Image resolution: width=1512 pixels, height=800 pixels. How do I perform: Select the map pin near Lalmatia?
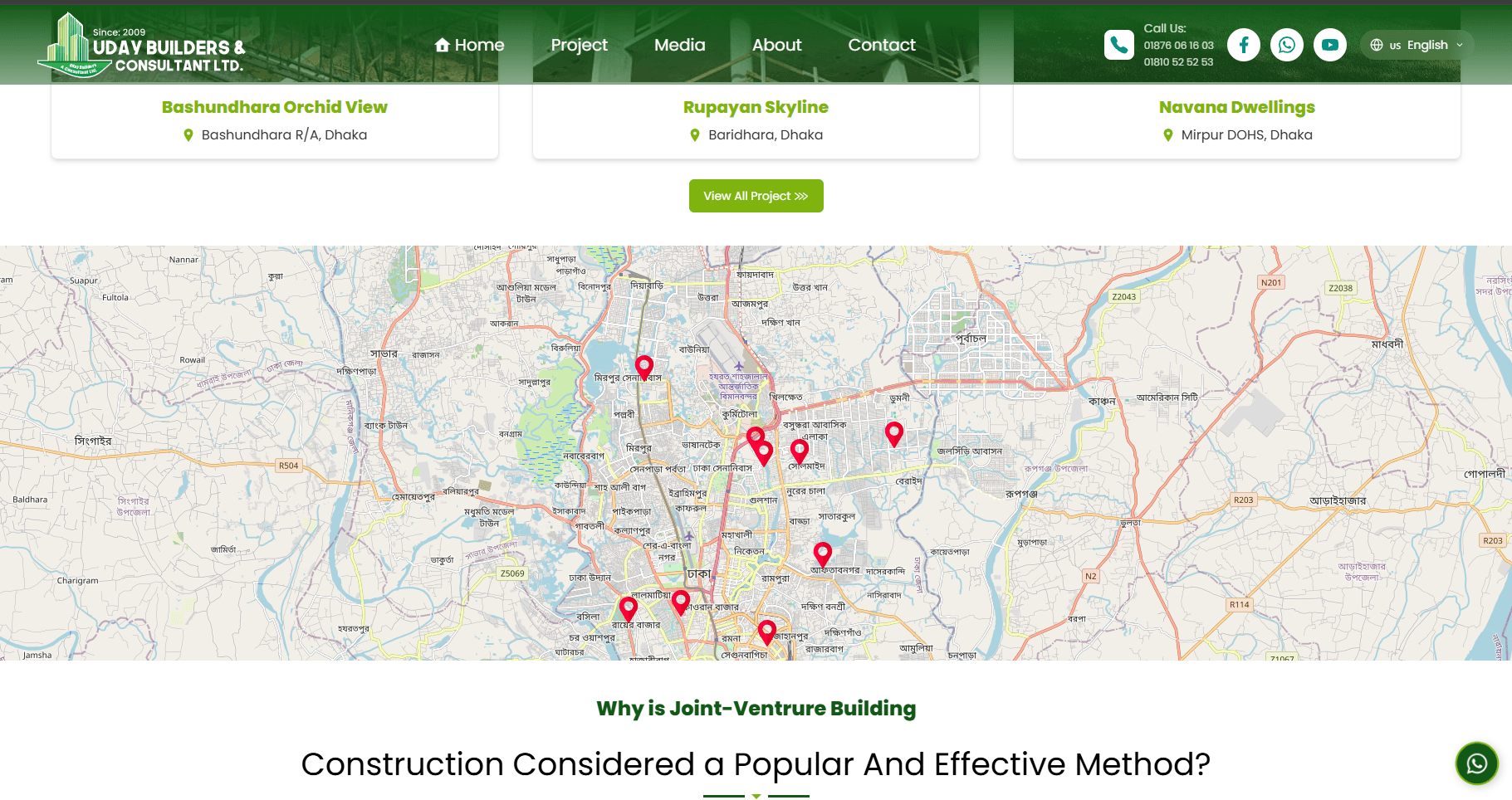coord(680,602)
